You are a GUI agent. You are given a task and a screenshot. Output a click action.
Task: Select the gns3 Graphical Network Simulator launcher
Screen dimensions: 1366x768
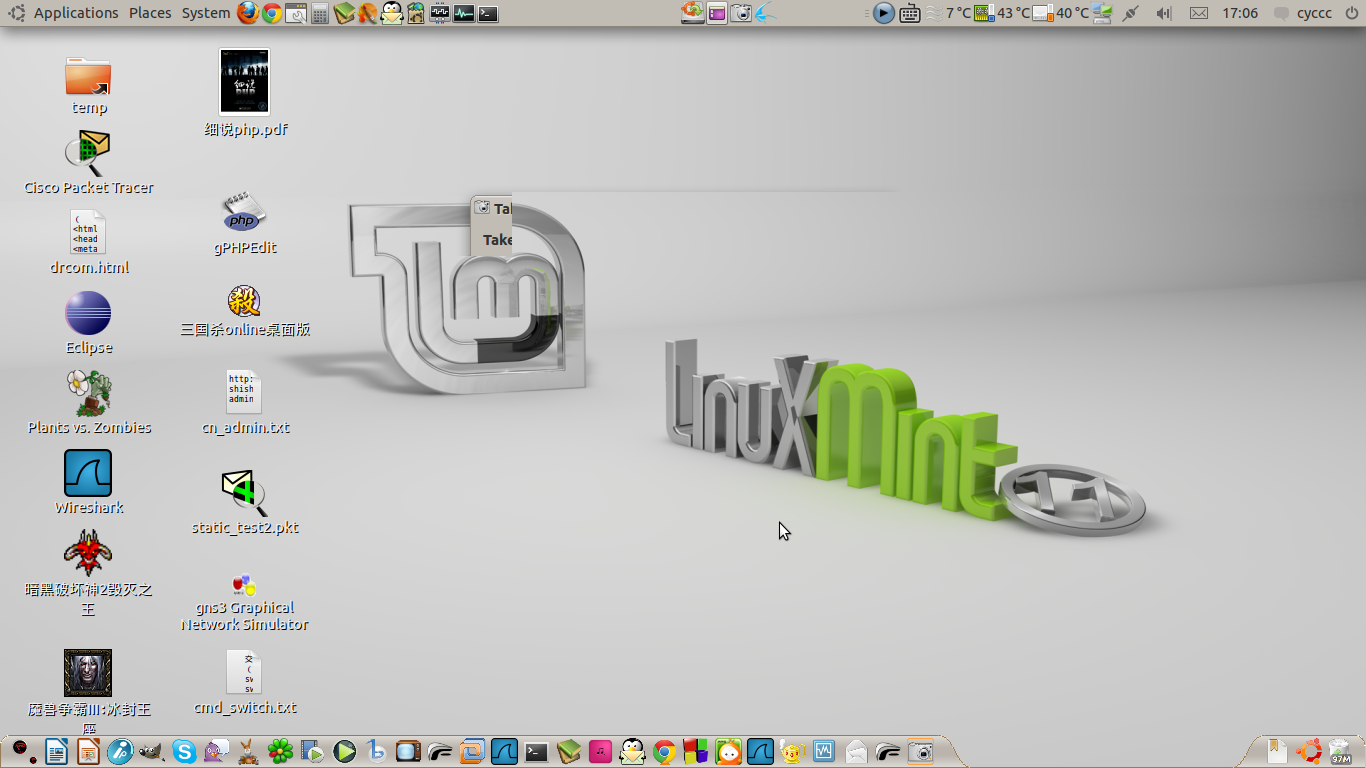(245, 602)
